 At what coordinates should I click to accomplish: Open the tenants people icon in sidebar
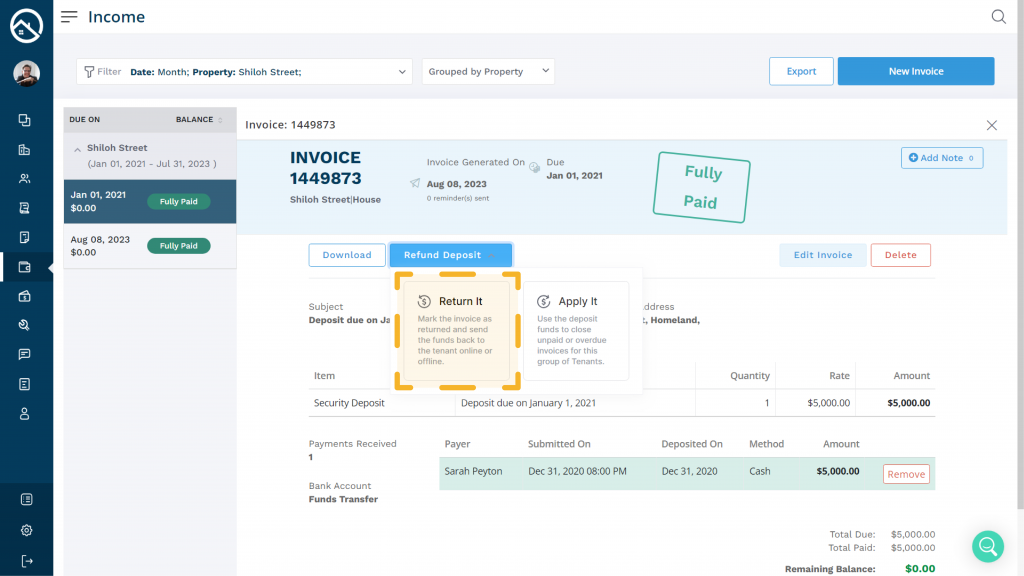coord(25,179)
